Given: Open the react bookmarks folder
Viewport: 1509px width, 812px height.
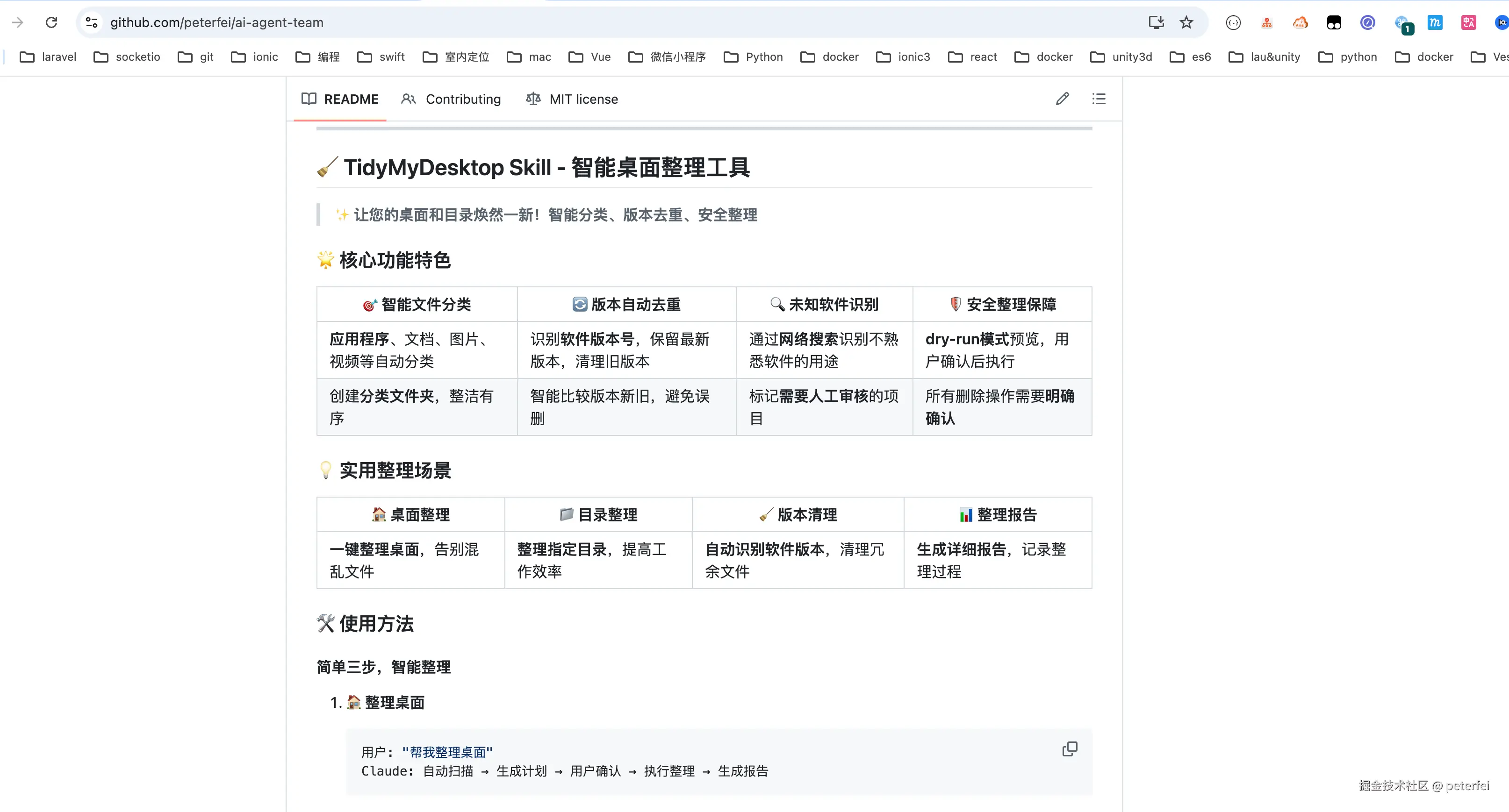Looking at the screenshot, I should [x=972, y=57].
